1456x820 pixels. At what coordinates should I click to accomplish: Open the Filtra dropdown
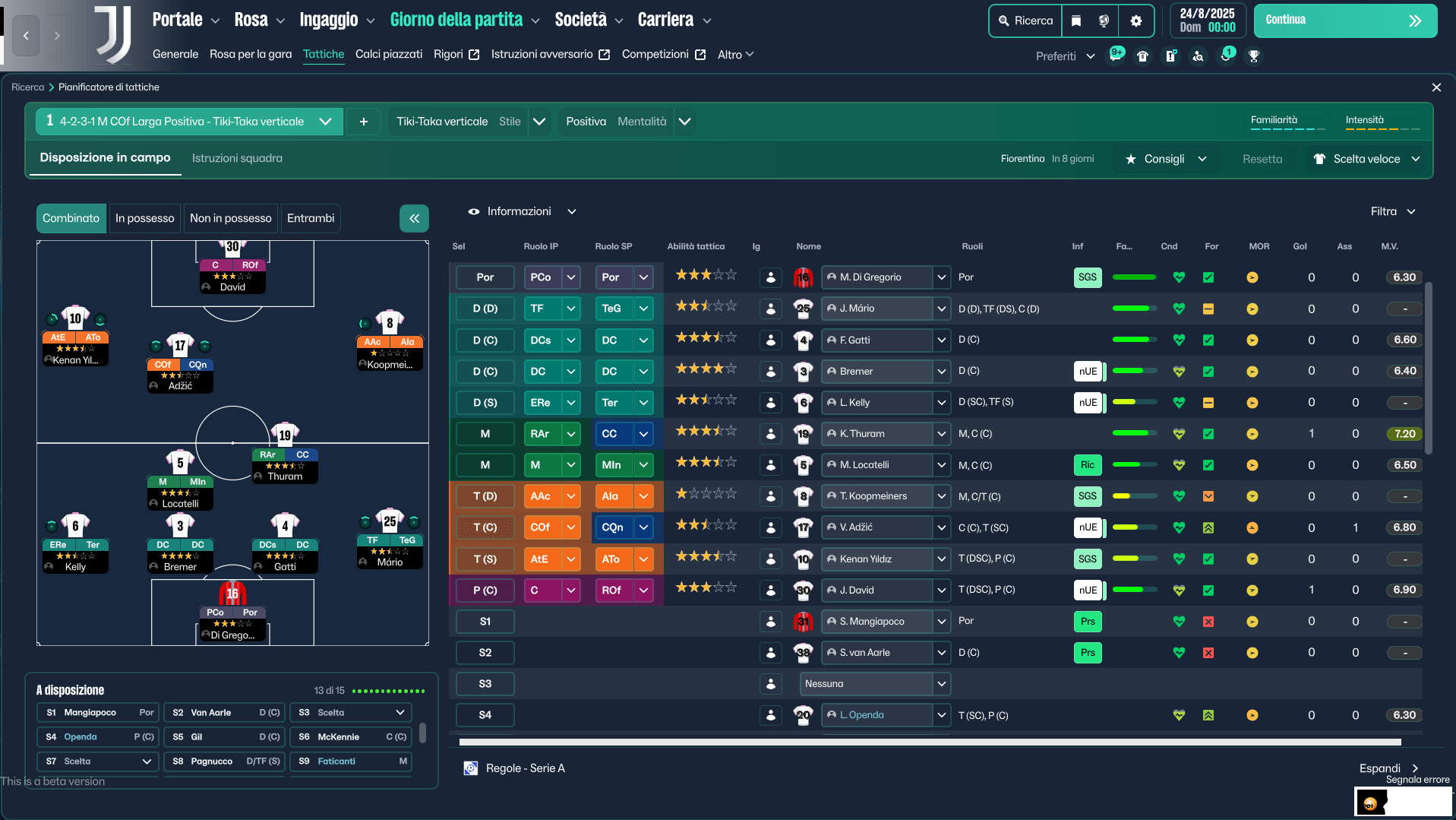tap(1393, 211)
